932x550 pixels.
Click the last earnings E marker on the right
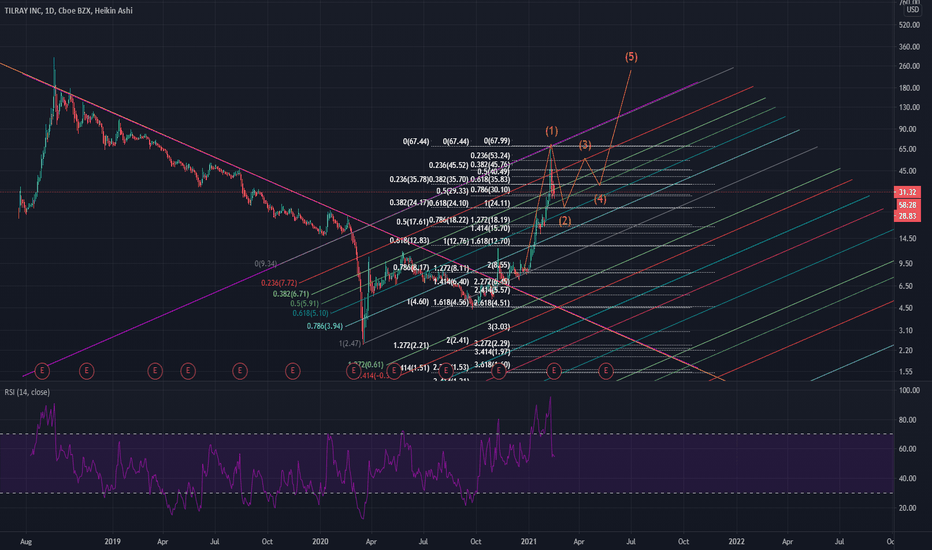click(606, 372)
